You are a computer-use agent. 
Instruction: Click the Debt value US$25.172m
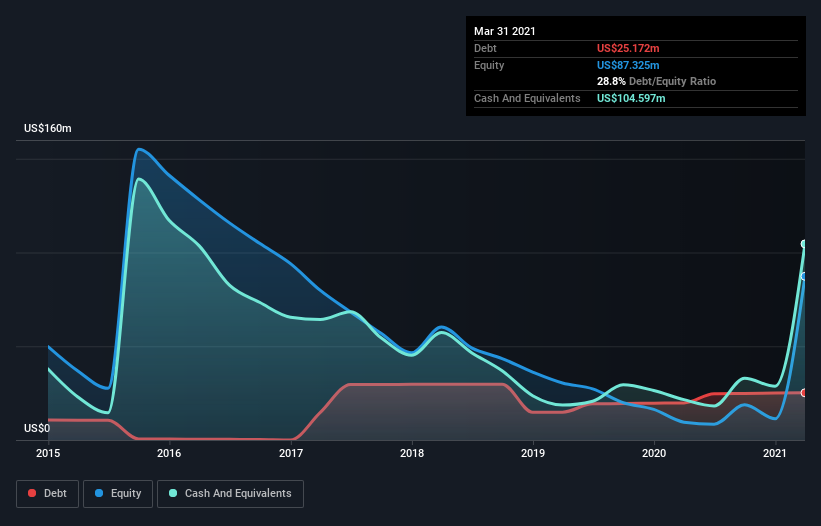click(628, 48)
